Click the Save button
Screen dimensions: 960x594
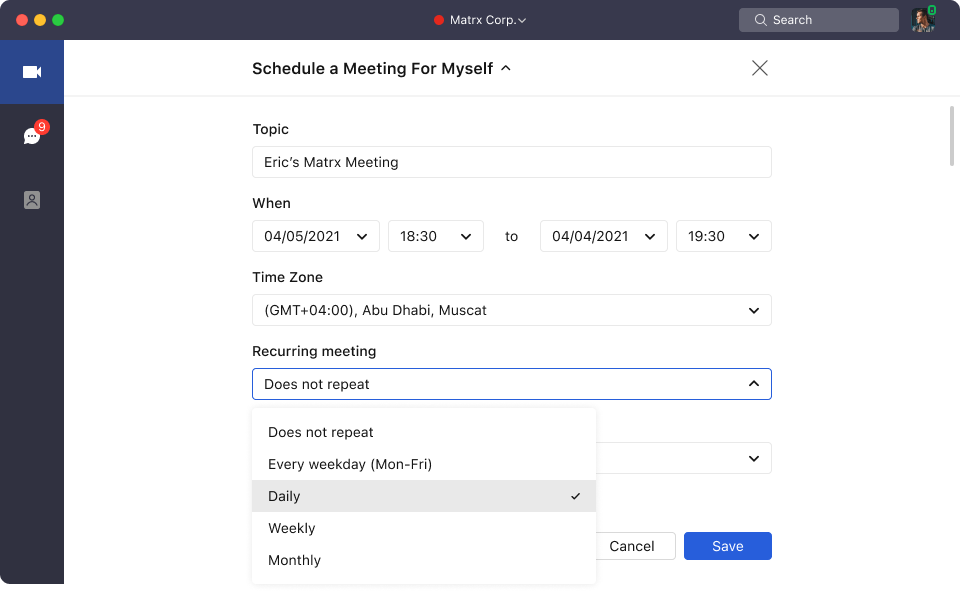click(x=727, y=546)
